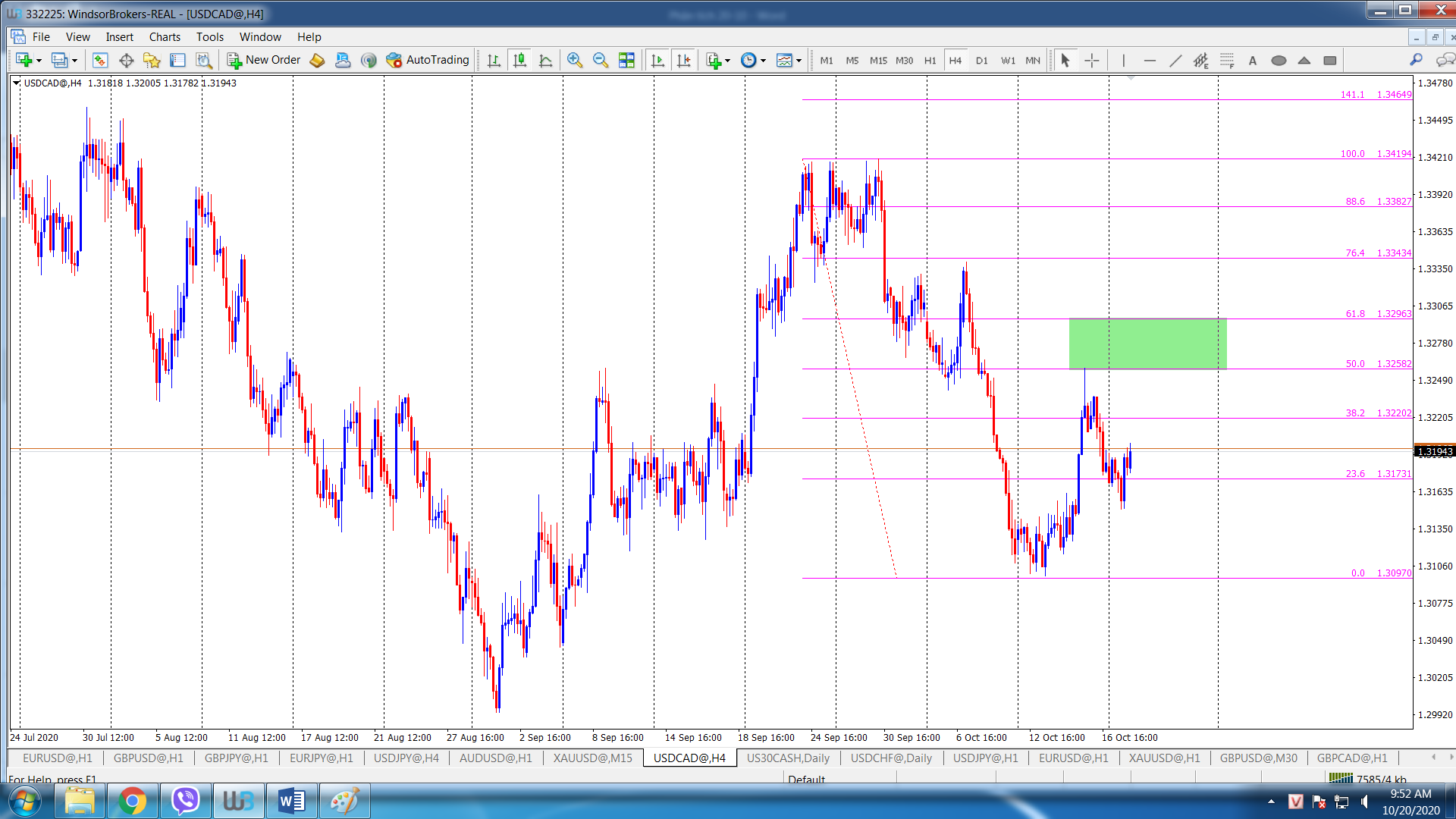Screen dimensions: 1456x819
Task: Select the Triangle drawing tool
Action: [1304, 60]
